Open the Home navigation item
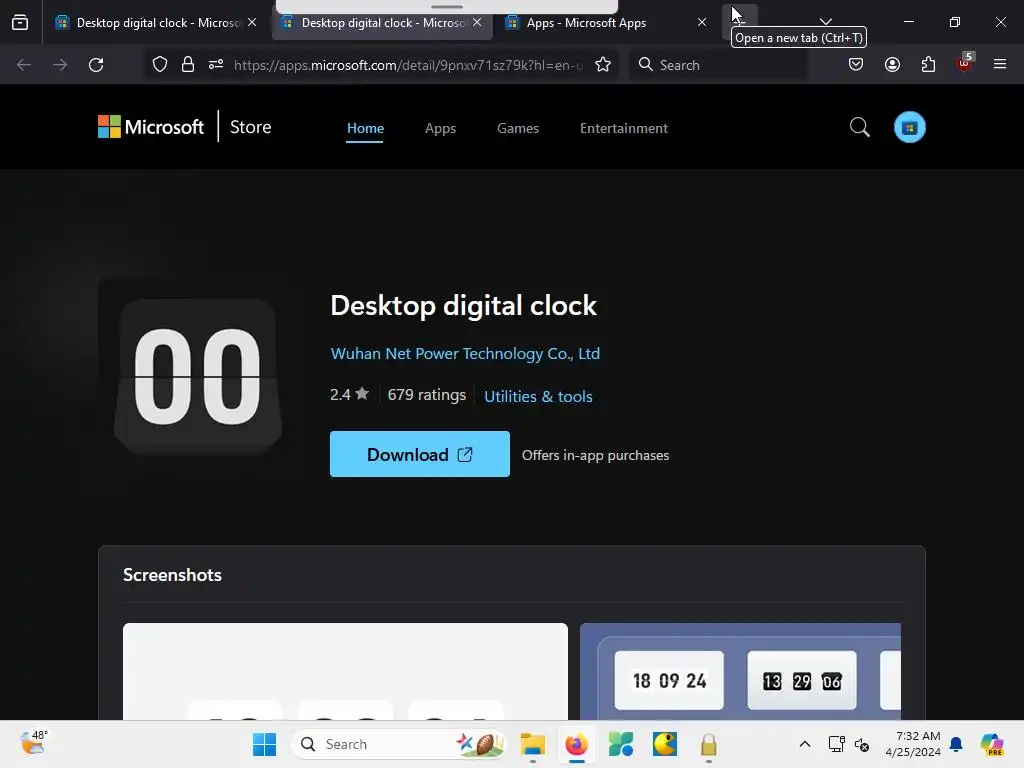 coord(365,128)
